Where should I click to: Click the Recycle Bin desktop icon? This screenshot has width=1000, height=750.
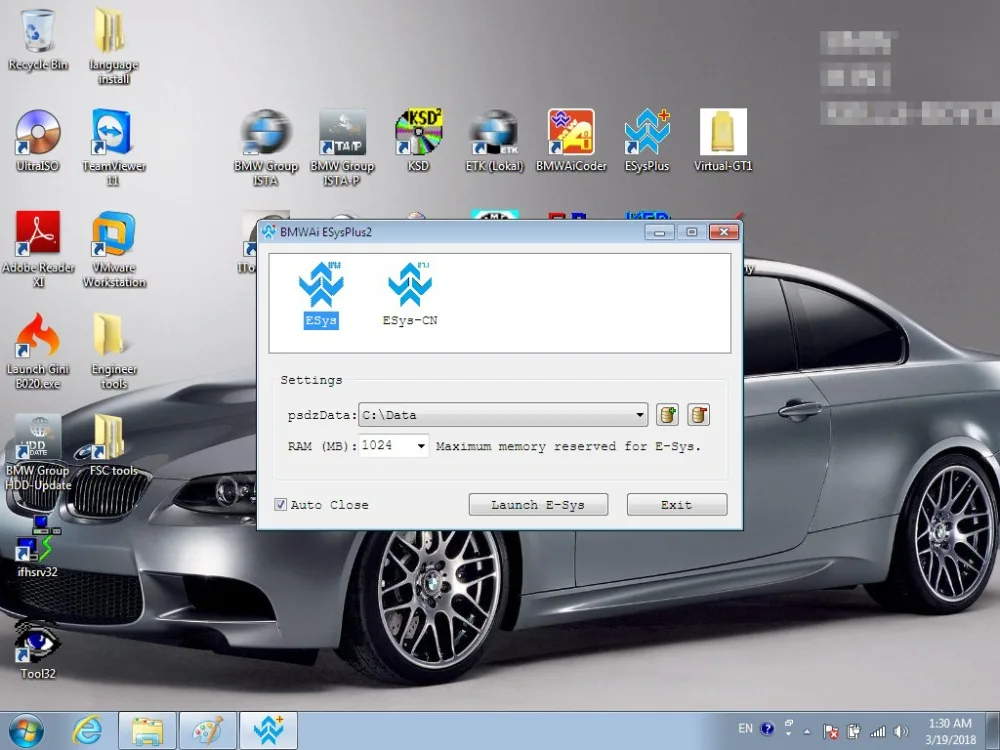pyautogui.click(x=38, y=40)
